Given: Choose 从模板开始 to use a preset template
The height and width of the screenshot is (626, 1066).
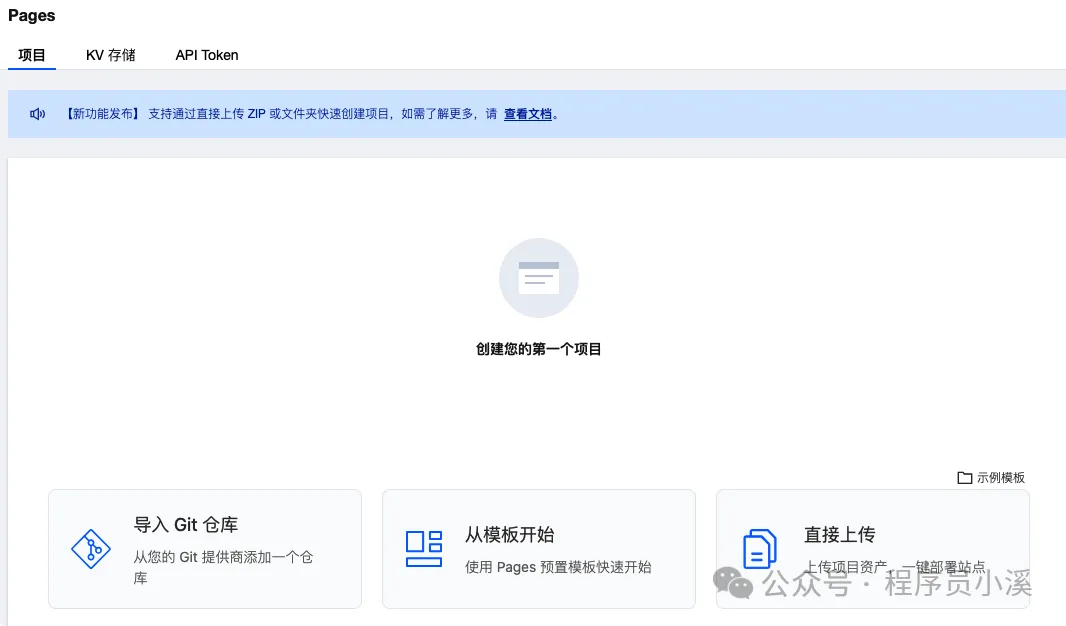Looking at the screenshot, I should [x=539, y=548].
